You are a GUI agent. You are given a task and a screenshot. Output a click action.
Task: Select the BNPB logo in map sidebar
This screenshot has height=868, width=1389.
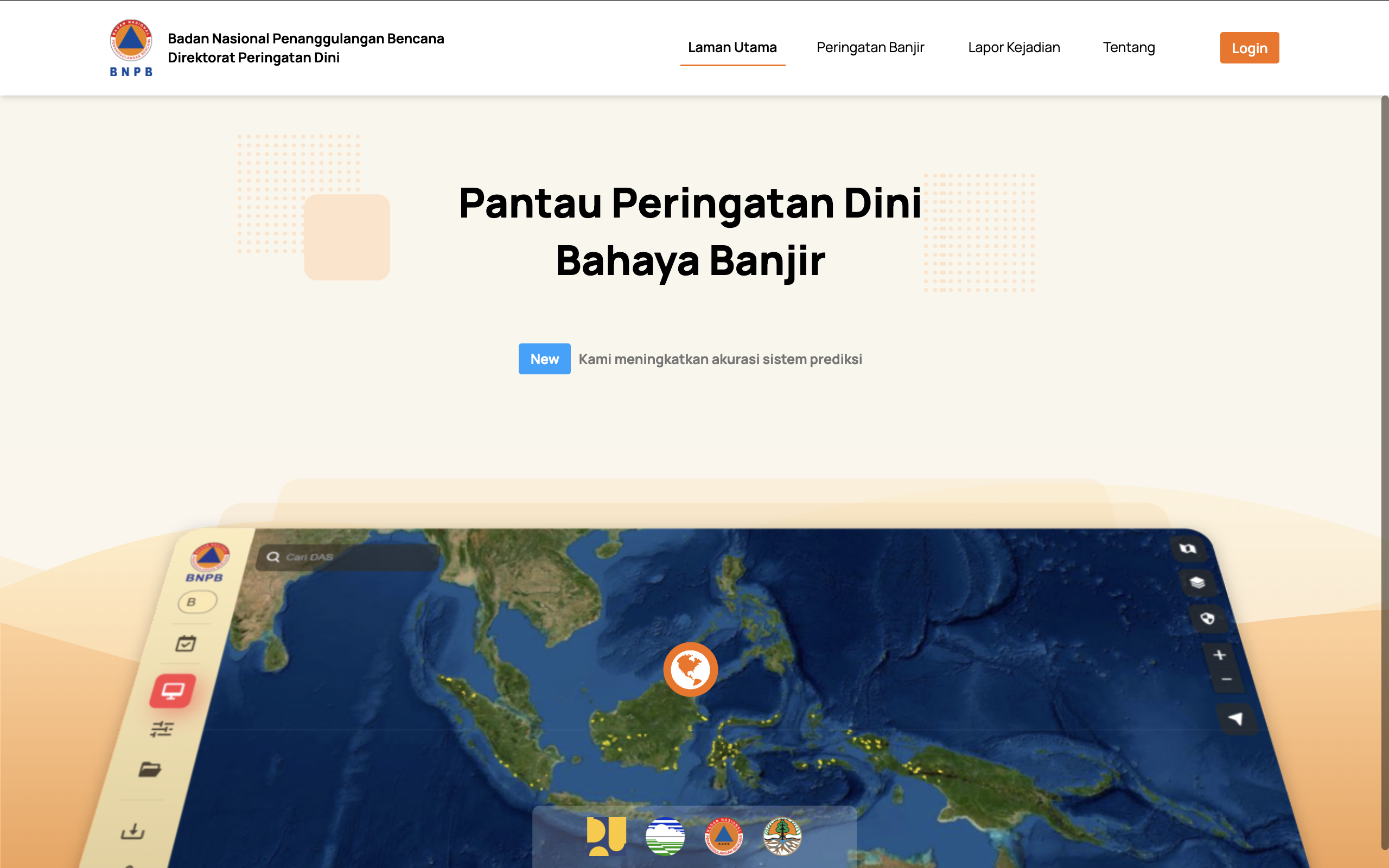coord(209,558)
